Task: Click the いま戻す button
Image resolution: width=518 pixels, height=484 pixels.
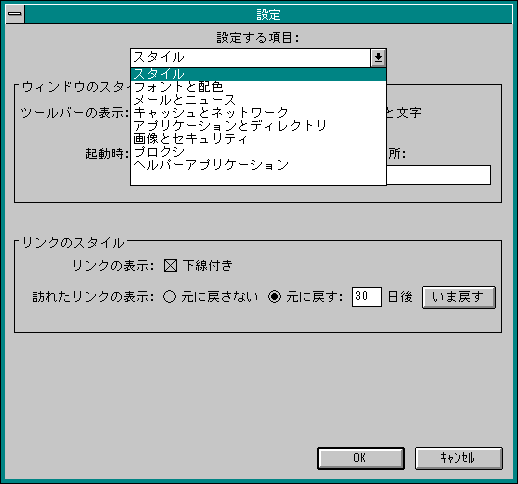Action: click(459, 297)
